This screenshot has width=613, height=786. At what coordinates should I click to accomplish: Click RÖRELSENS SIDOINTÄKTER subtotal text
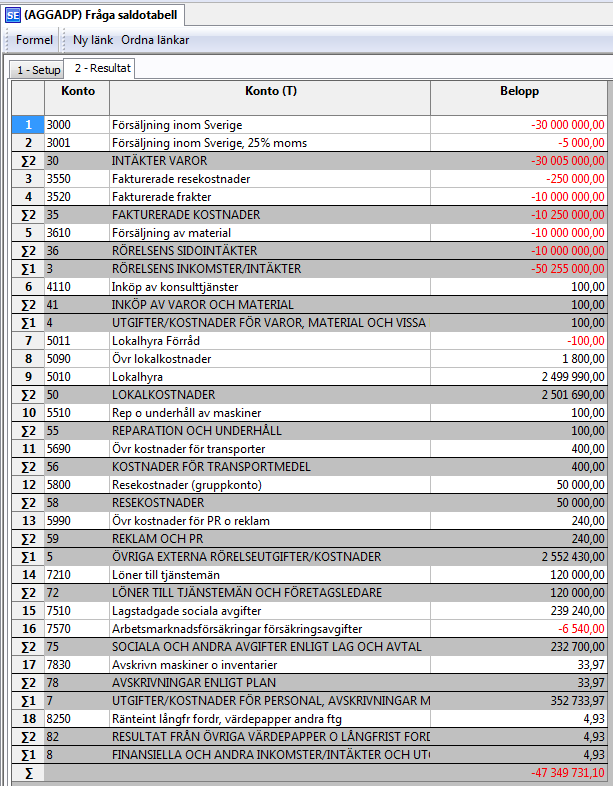click(x=184, y=251)
